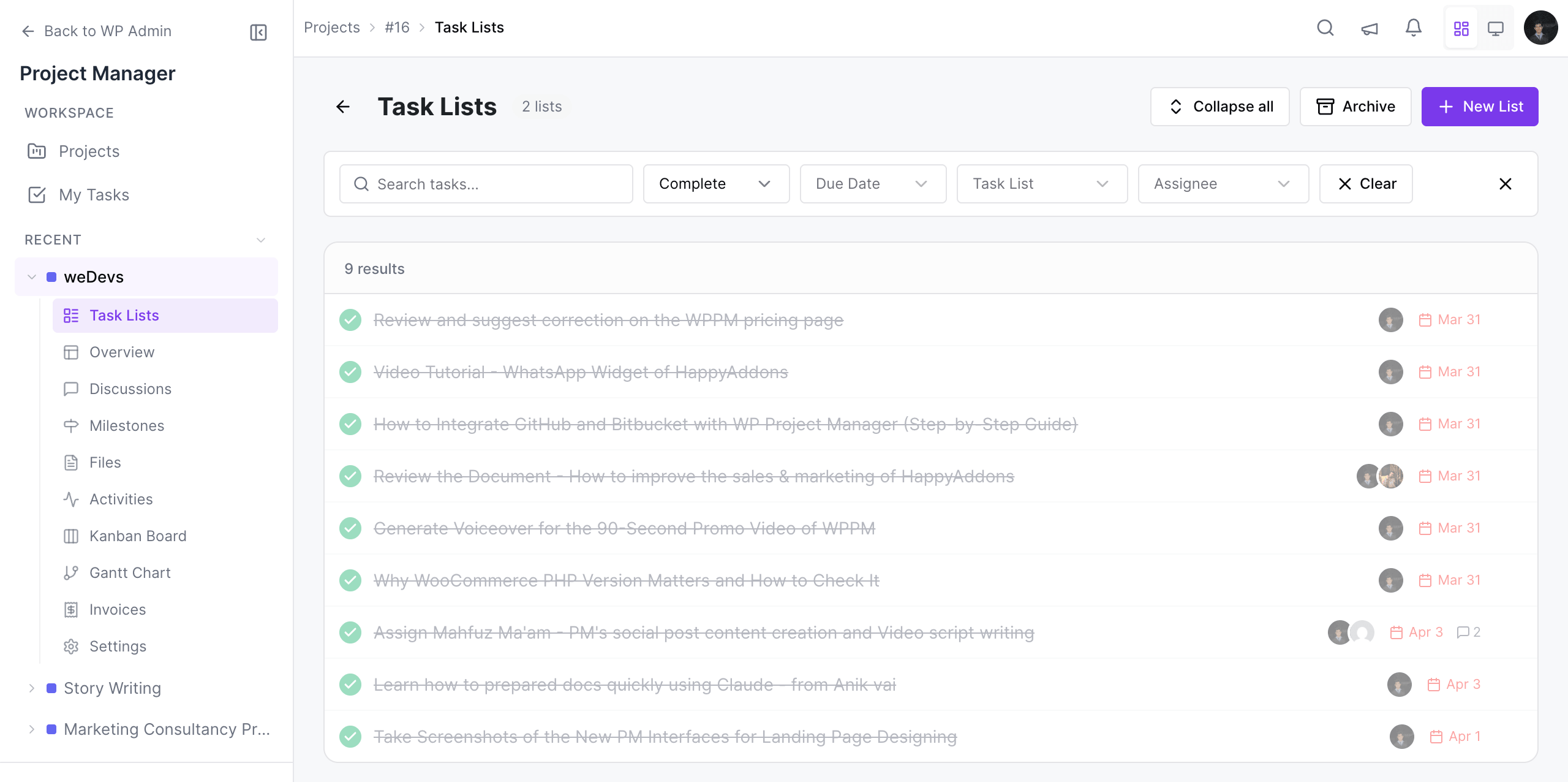Switch to the Discussions tab

click(130, 389)
